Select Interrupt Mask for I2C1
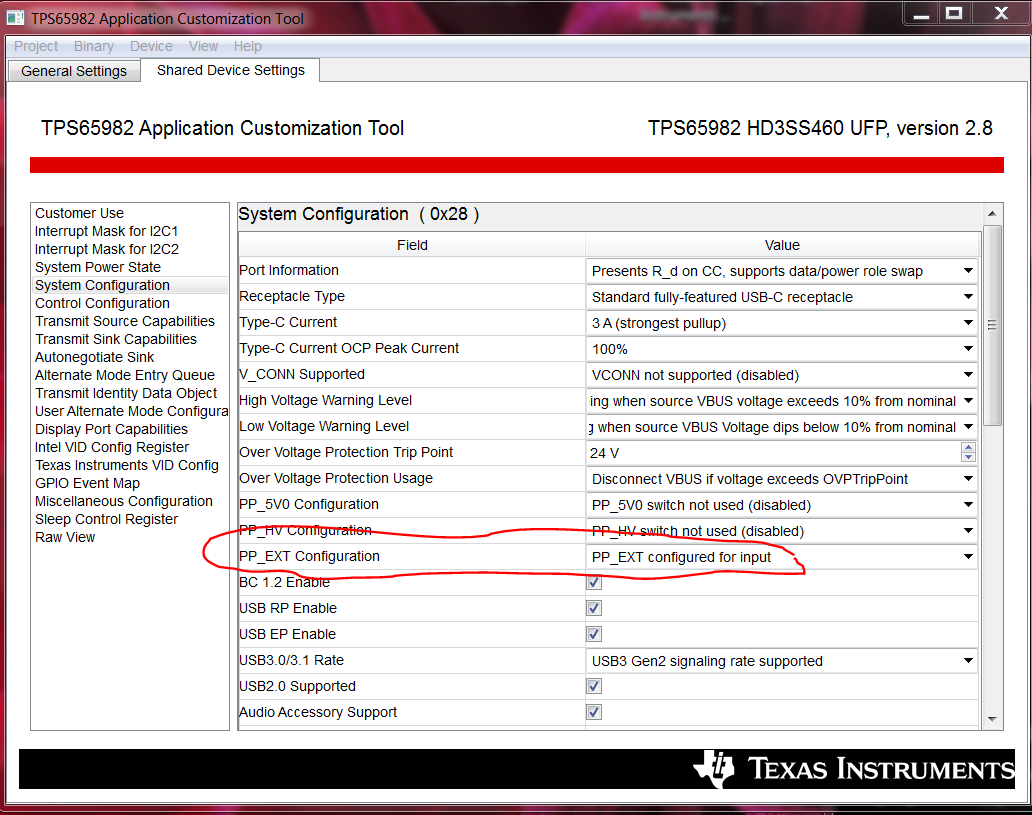Screen dimensions: 1032x815 tap(107, 231)
